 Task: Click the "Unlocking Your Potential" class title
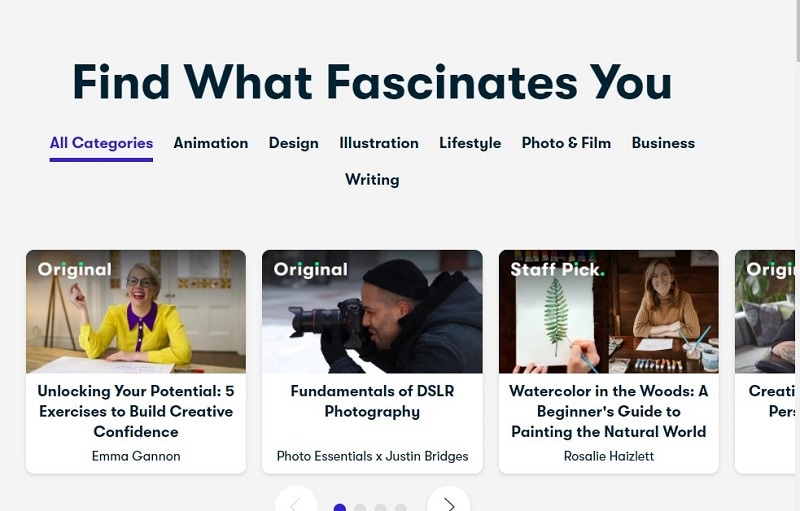[x=136, y=411]
